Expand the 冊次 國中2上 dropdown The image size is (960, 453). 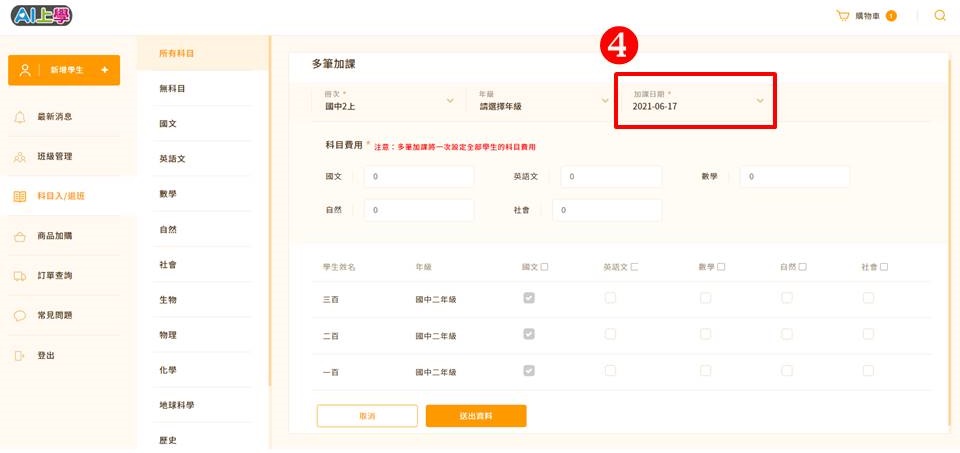point(390,101)
